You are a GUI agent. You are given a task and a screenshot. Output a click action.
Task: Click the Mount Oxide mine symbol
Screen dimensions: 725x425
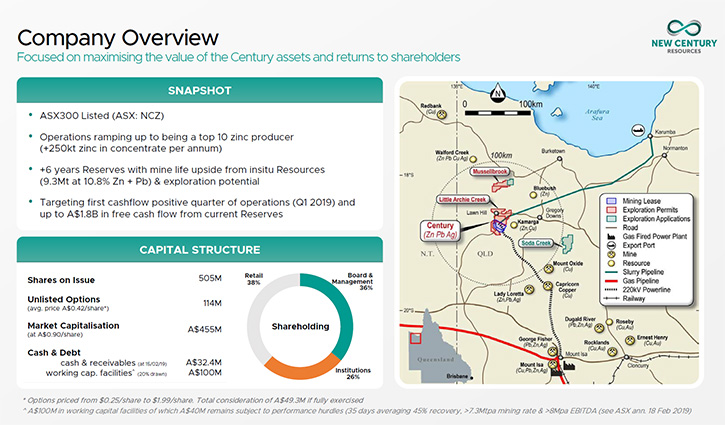548,268
